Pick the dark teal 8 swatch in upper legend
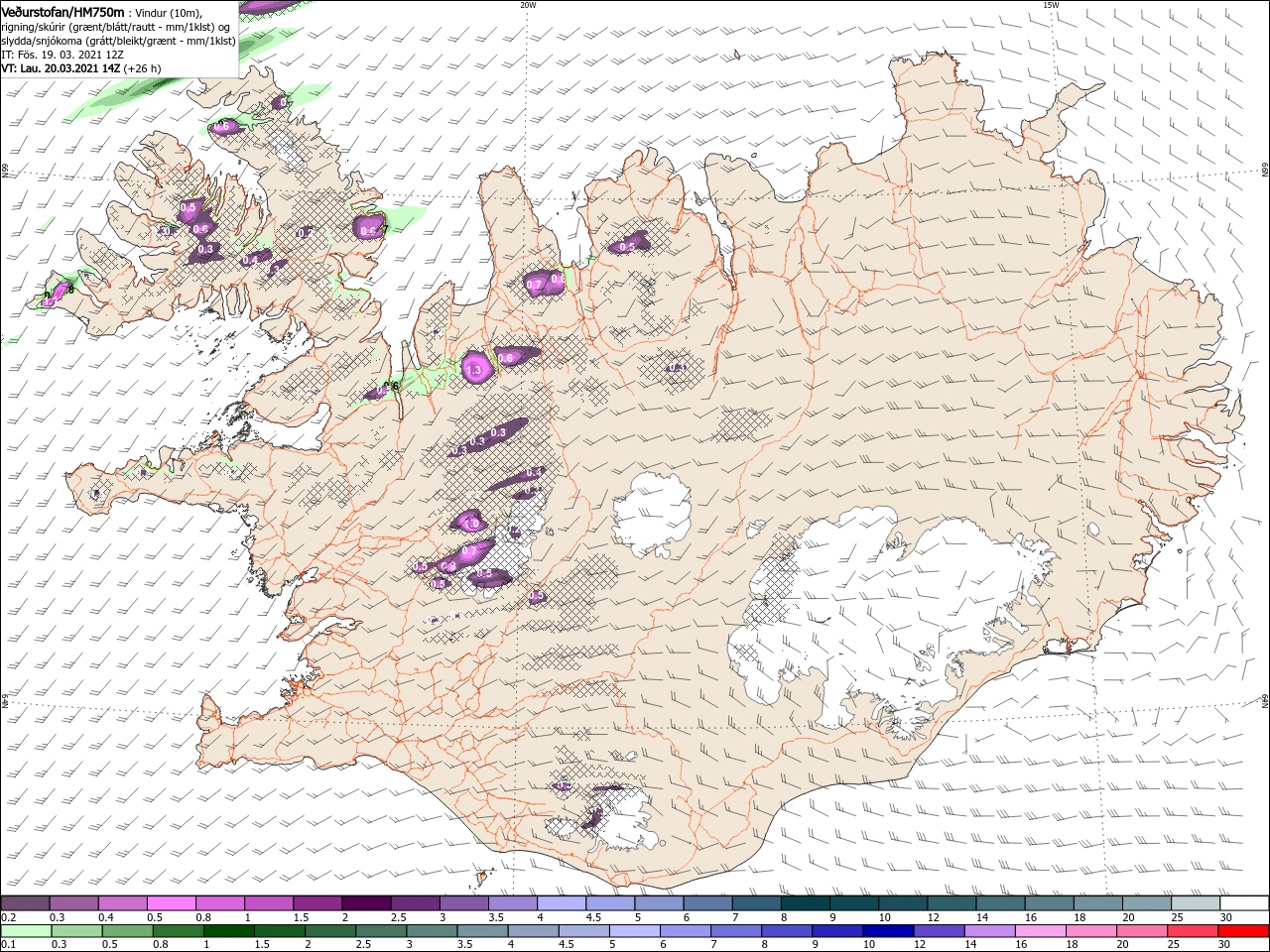The width and height of the screenshot is (1270, 952). (x=805, y=903)
